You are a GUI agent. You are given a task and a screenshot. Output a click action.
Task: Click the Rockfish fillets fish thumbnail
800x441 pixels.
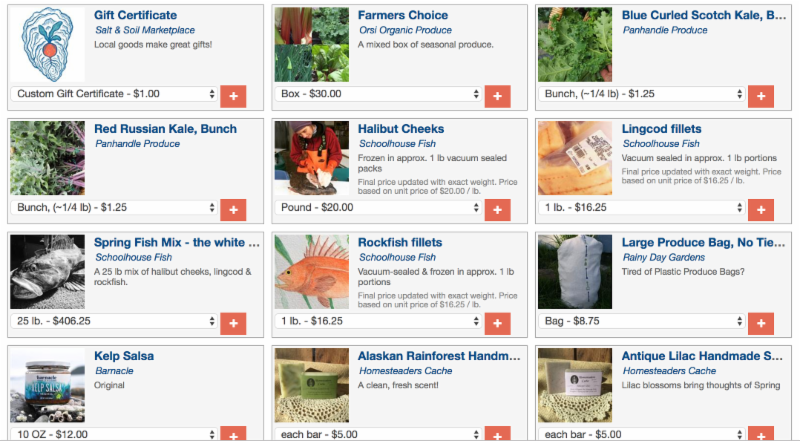coord(311,271)
